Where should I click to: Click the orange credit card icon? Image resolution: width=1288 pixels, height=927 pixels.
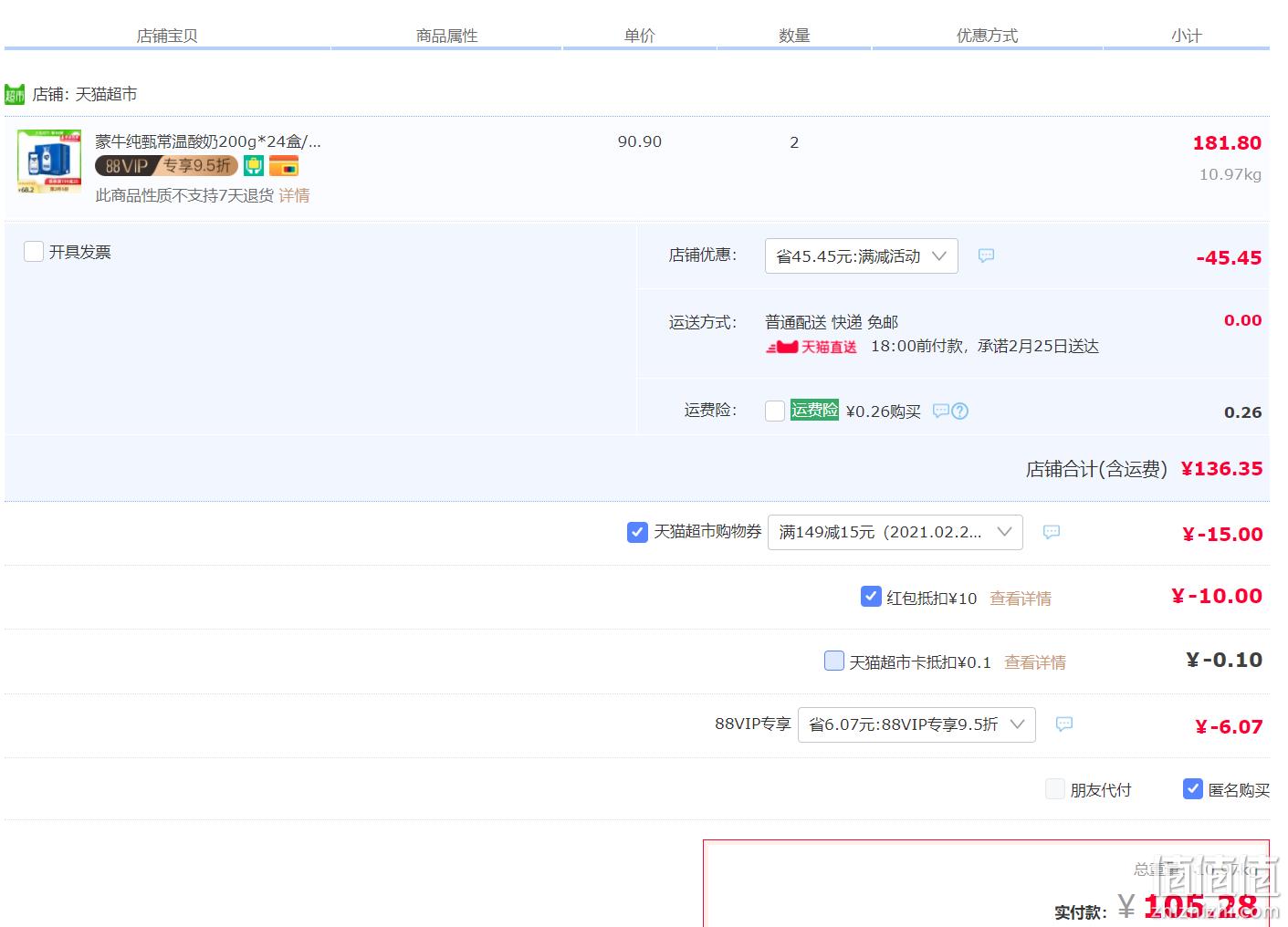click(284, 167)
